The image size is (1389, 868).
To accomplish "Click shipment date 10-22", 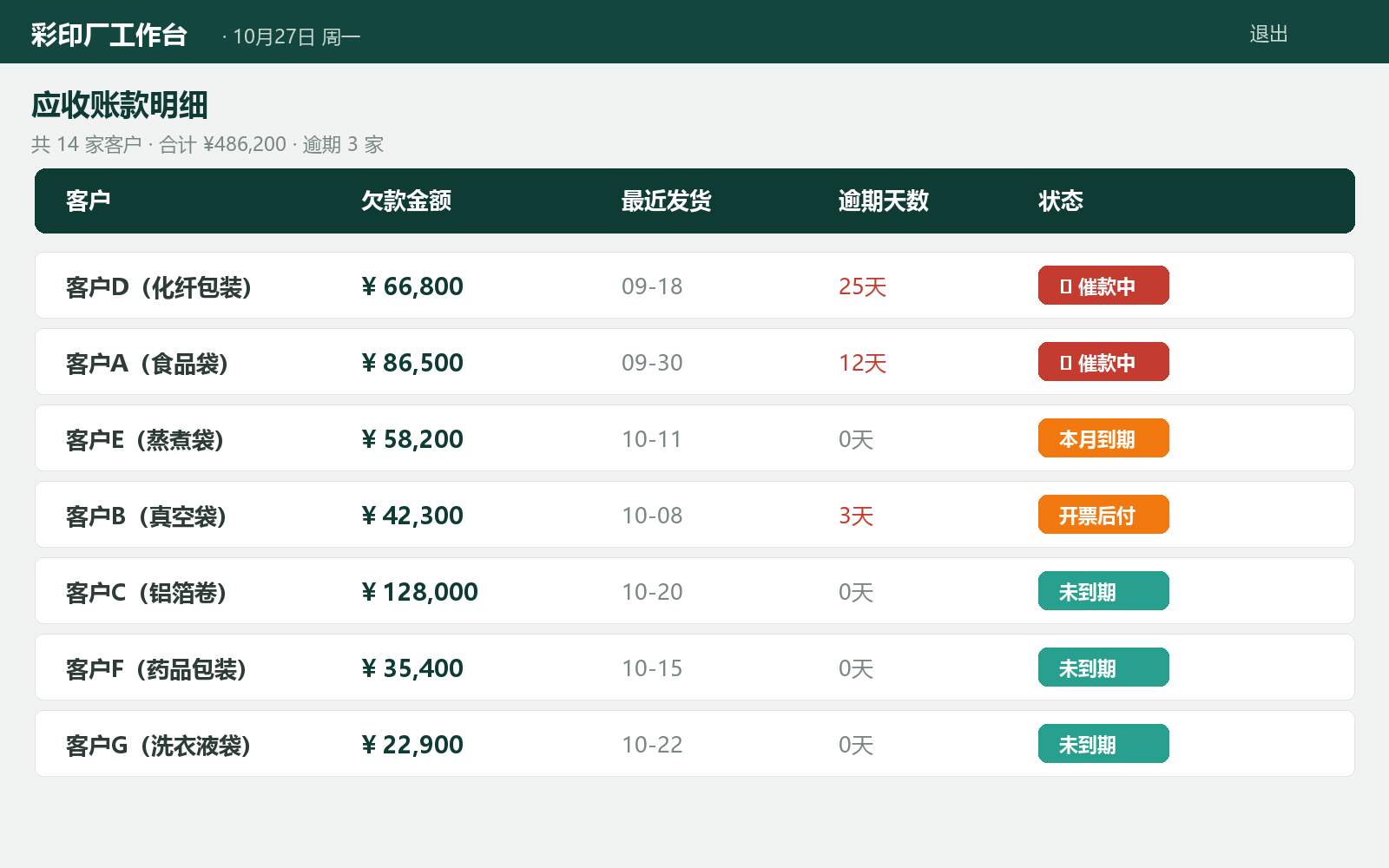I will [652, 745].
